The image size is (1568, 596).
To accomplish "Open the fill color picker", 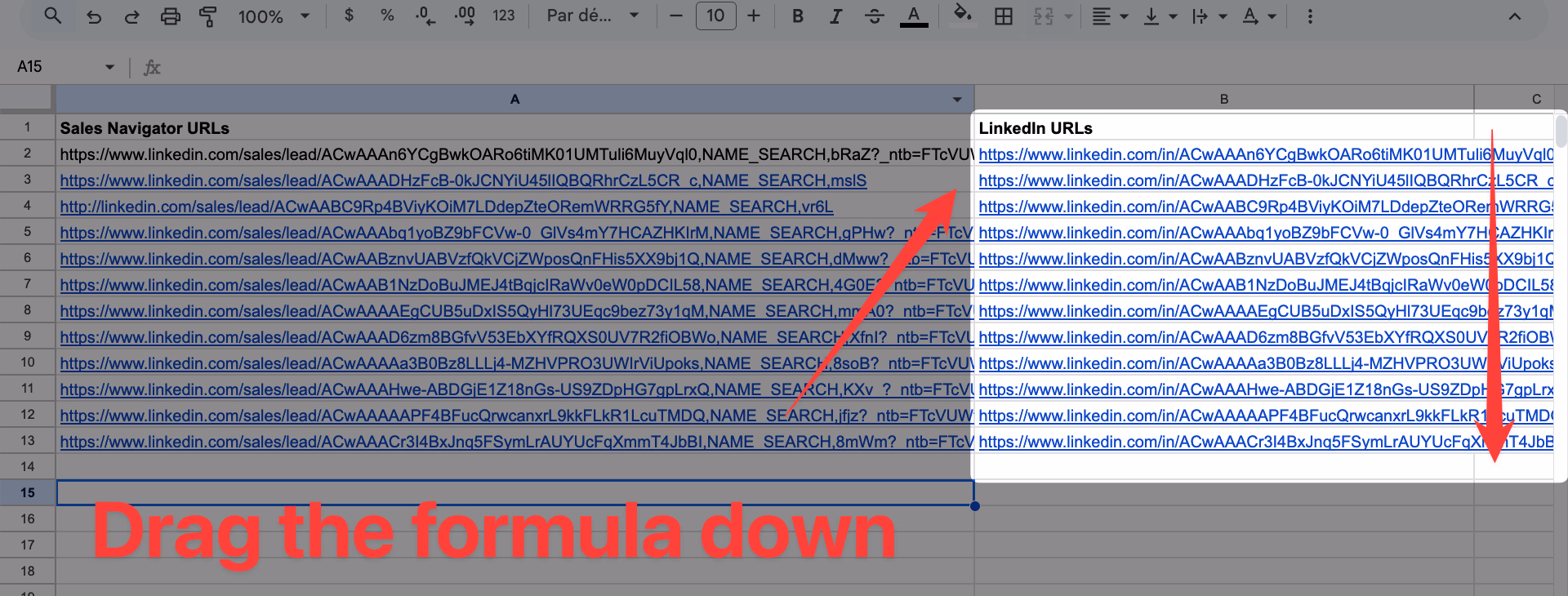I will [x=963, y=16].
